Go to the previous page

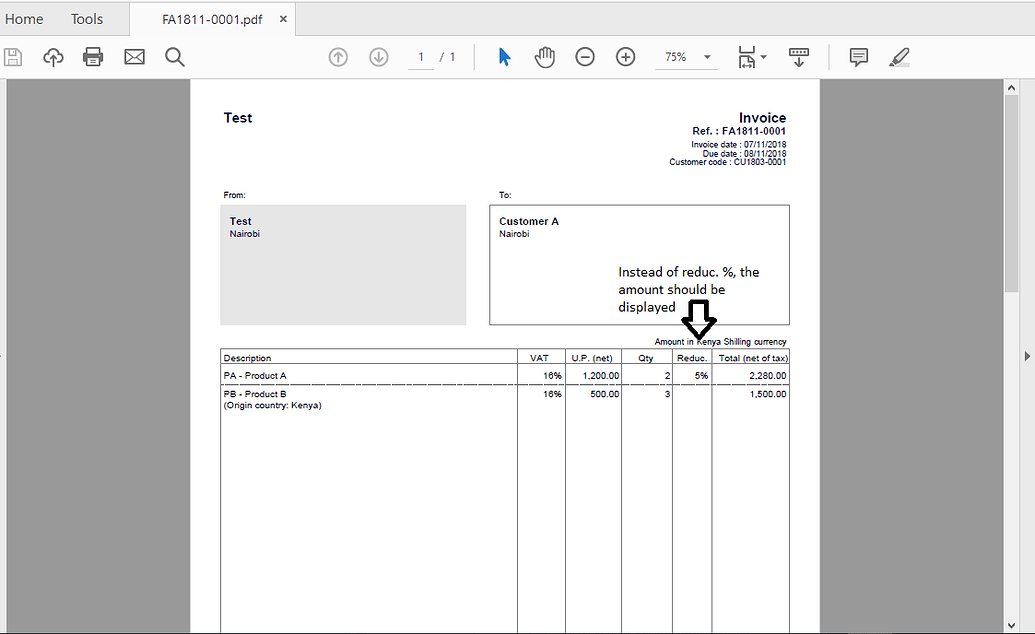click(338, 57)
